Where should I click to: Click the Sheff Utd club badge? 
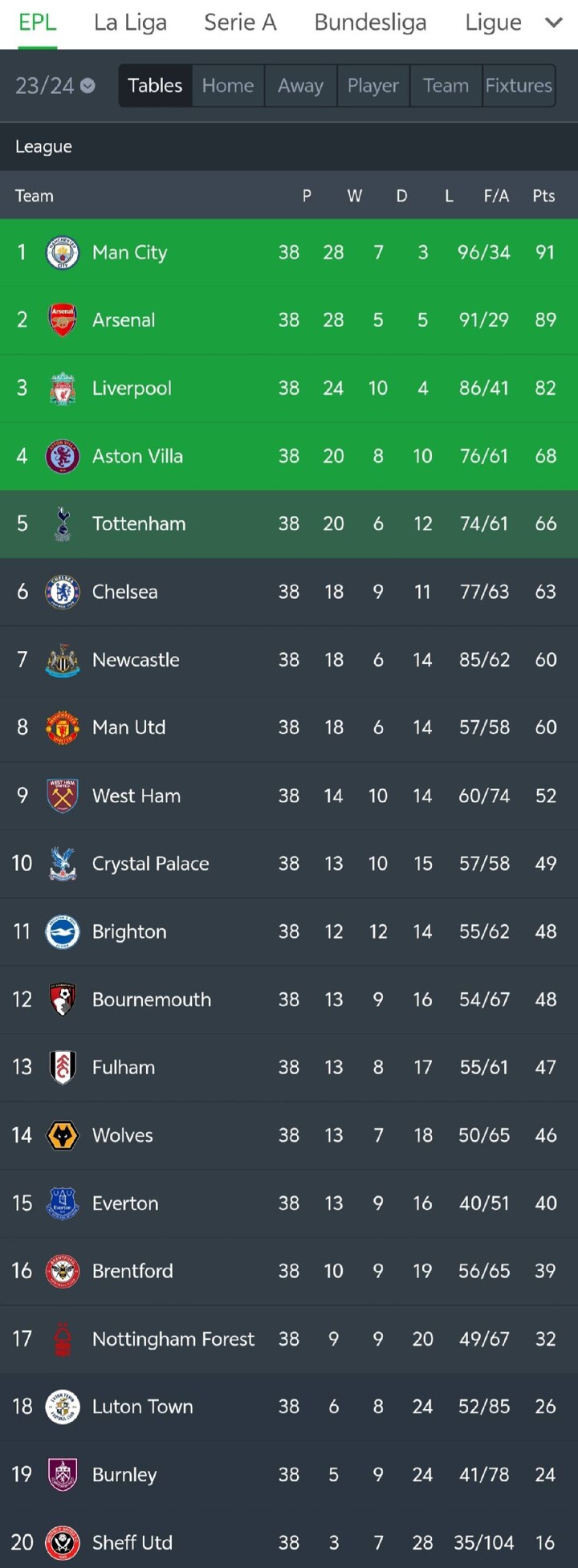(x=63, y=1543)
